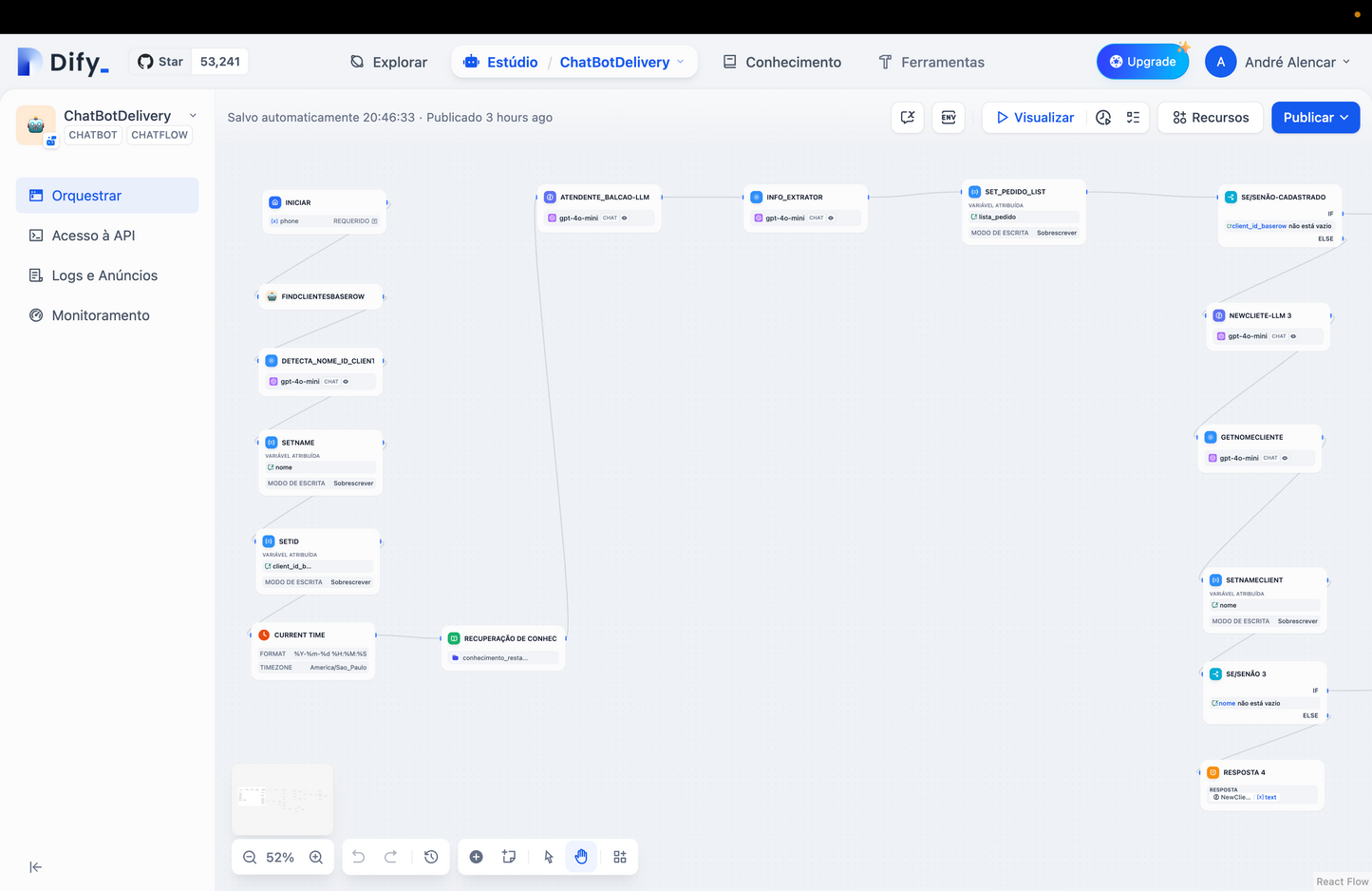Click the ATENDENTE_BALCAO-LLM node icon

point(550,197)
